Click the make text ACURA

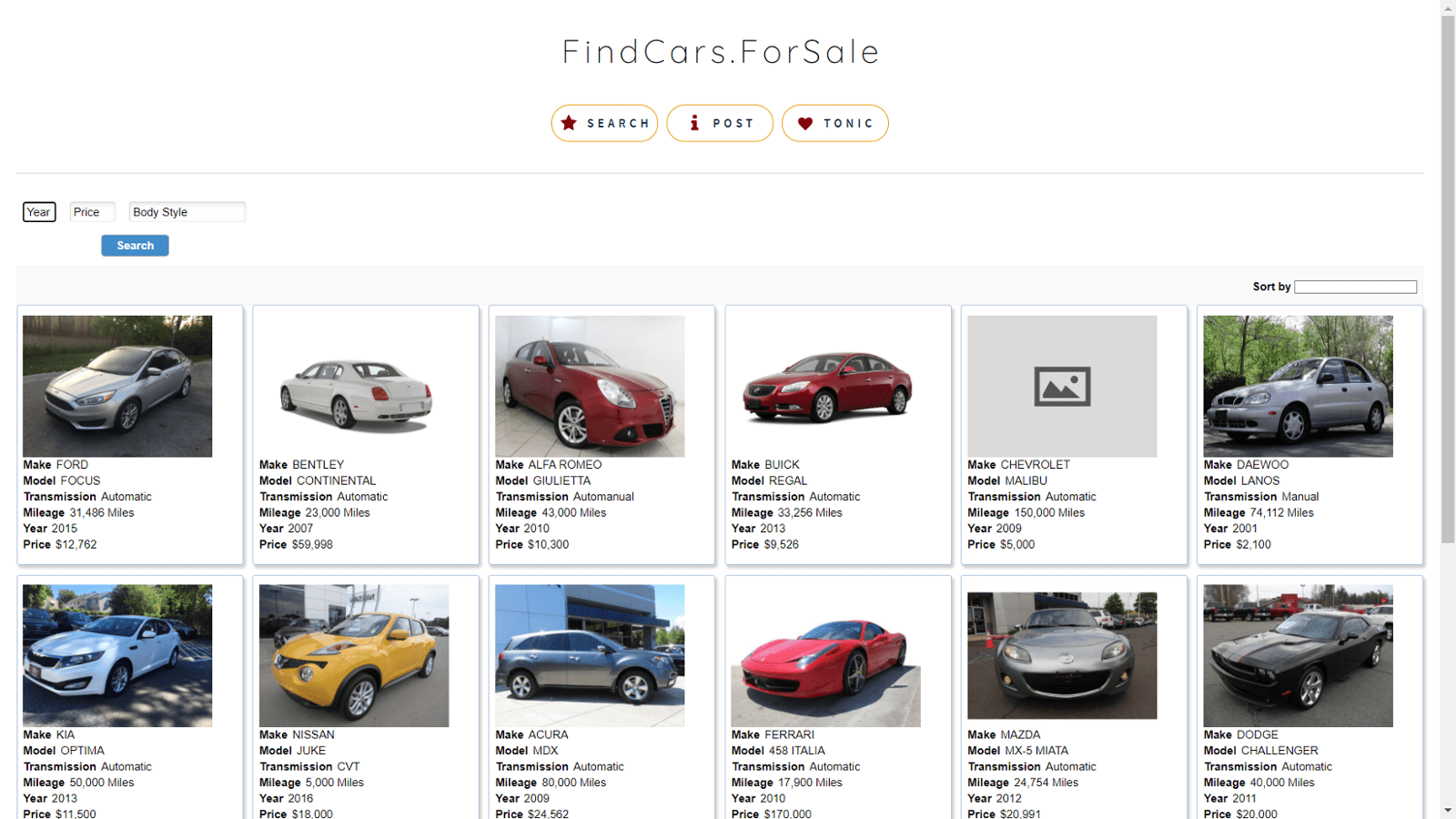(x=549, y=734)
